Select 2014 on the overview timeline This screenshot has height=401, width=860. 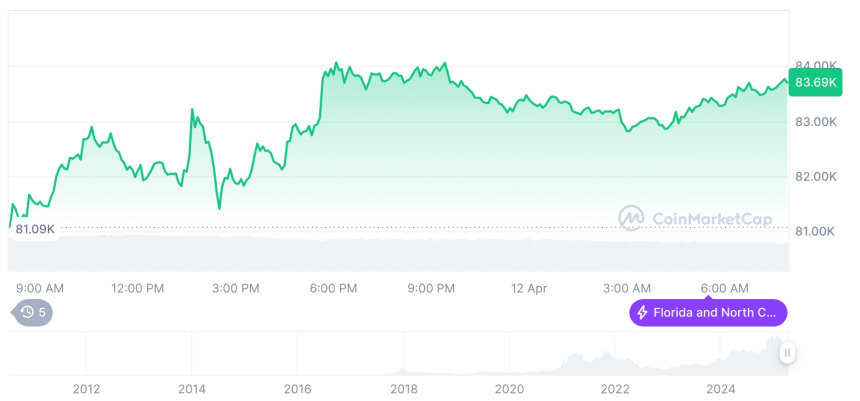[192, 389]
